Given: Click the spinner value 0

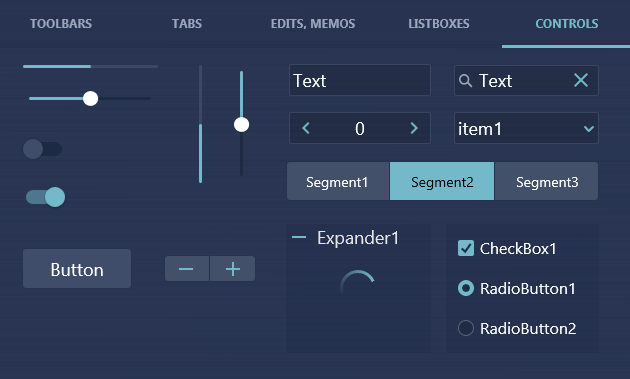Looking at the screenshot, I should click(x=360, y=129).
